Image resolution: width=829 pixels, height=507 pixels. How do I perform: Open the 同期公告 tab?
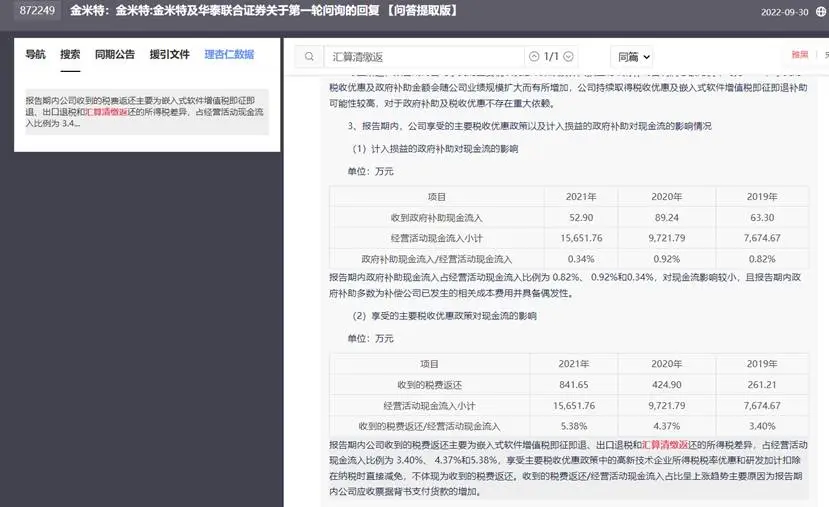[x=115, y=54]
